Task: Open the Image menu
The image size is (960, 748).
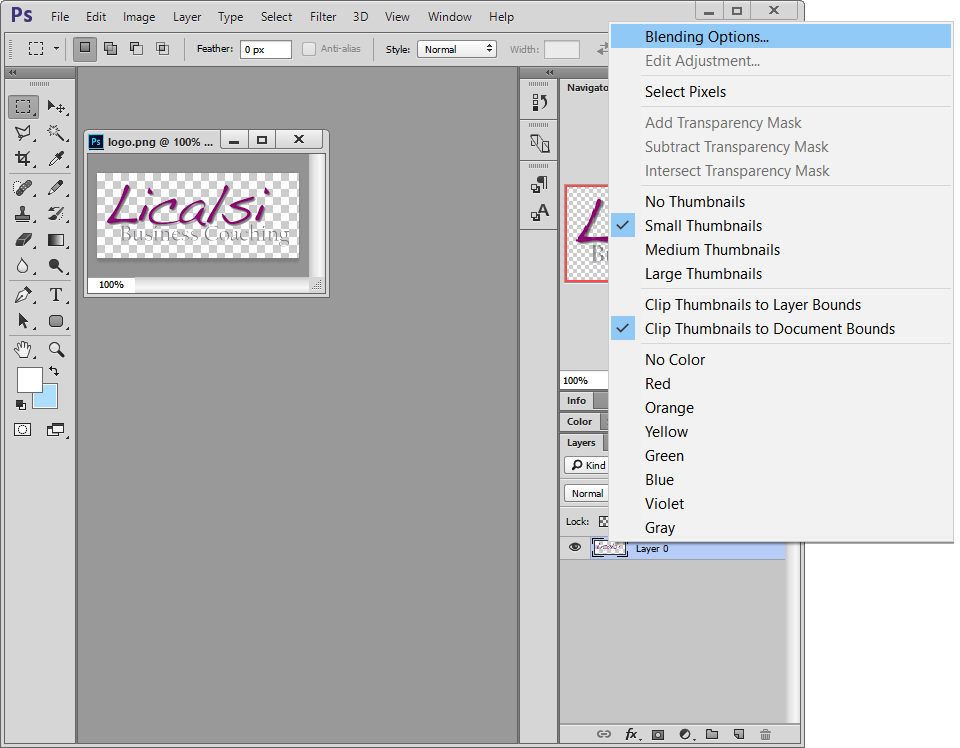Action: (x=139, y=17)
